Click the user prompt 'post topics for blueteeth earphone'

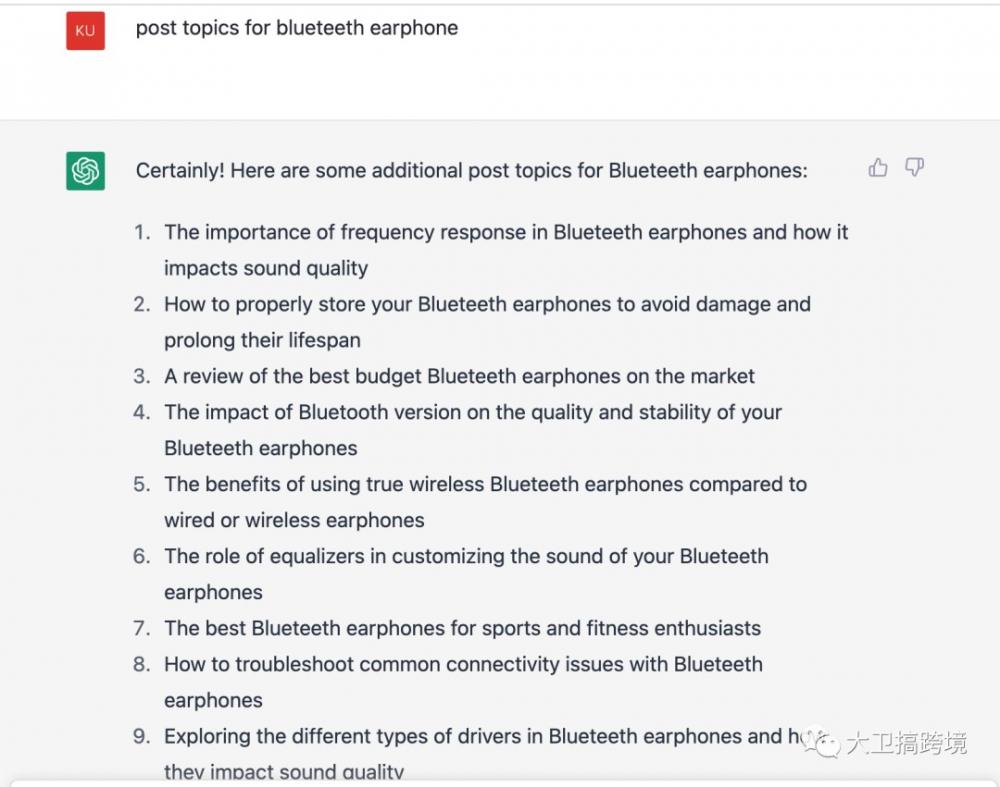pos(297,28)
